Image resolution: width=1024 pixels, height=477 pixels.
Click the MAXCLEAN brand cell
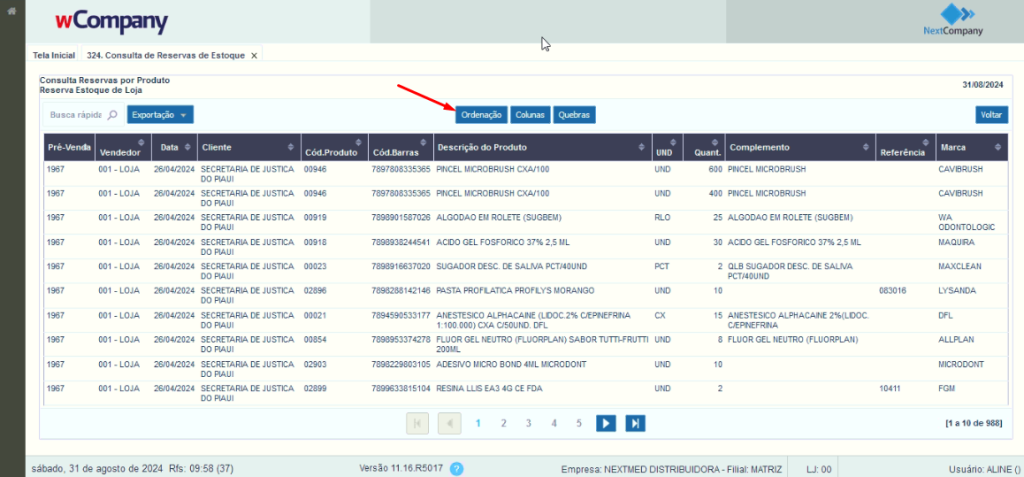point(960,267)
